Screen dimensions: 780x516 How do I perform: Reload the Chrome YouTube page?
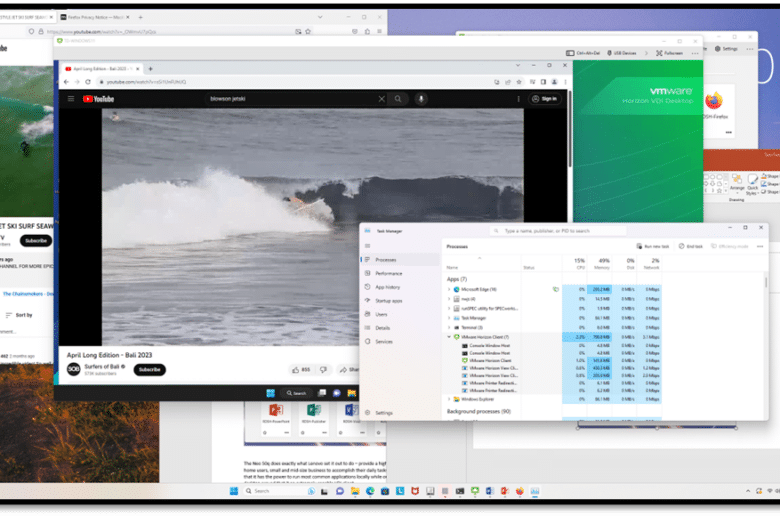88,82
